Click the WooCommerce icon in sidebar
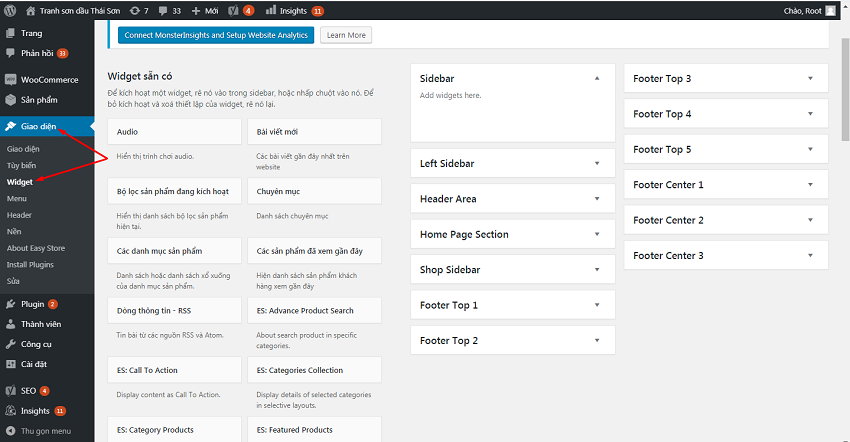850x442 pixels. click(x=11, y=79)
